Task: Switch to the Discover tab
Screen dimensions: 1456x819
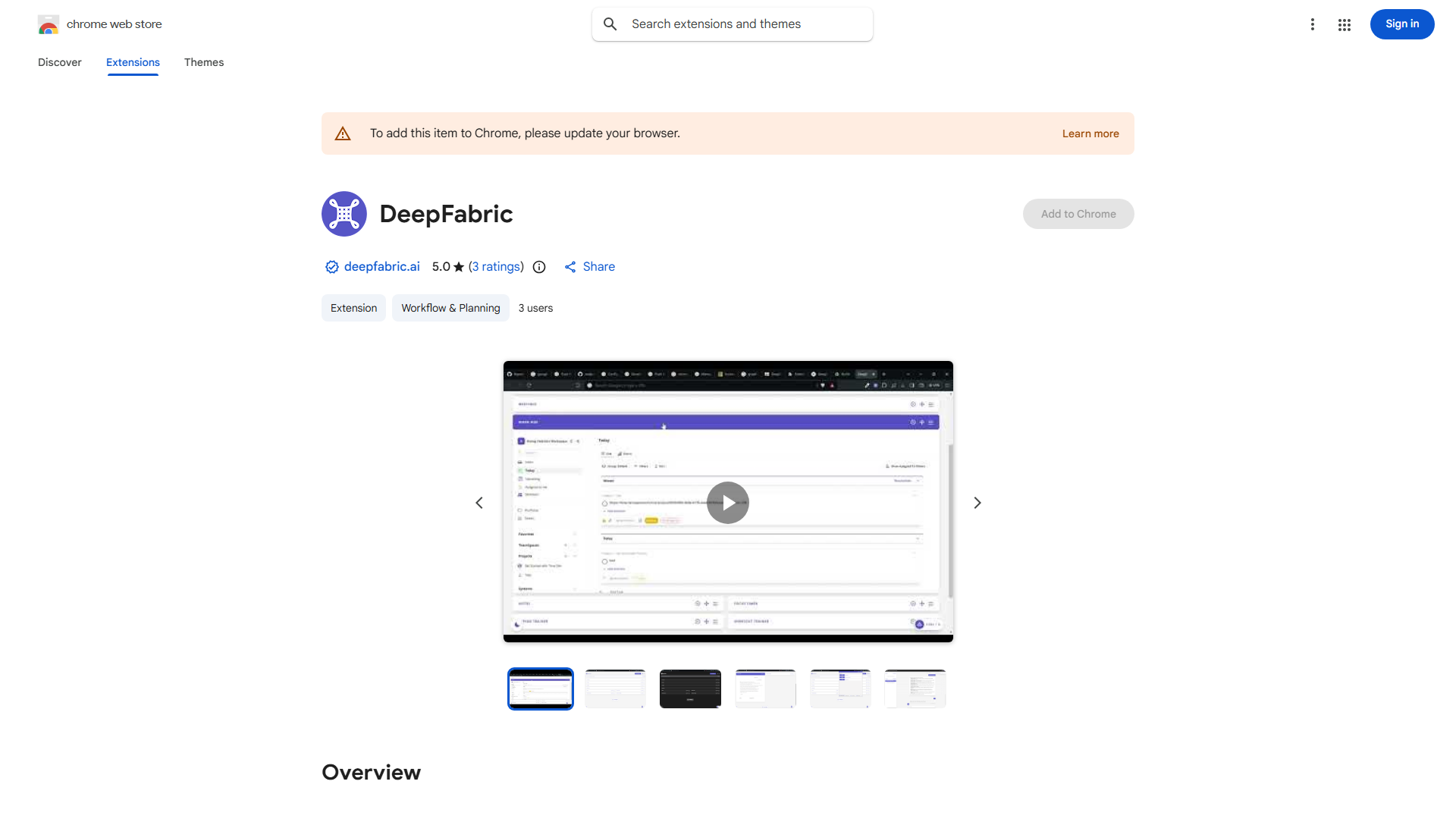Action: (x=59, y=62)
